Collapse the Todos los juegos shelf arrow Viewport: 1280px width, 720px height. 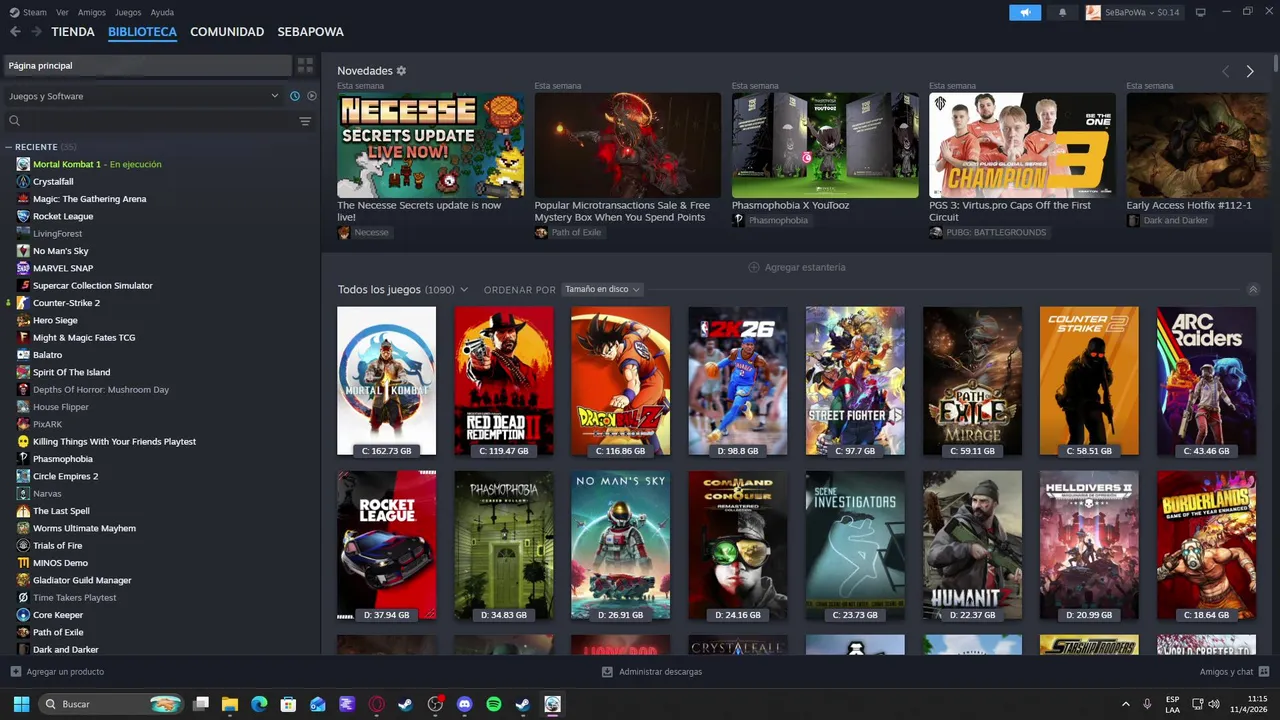[x=1253, y=290]
